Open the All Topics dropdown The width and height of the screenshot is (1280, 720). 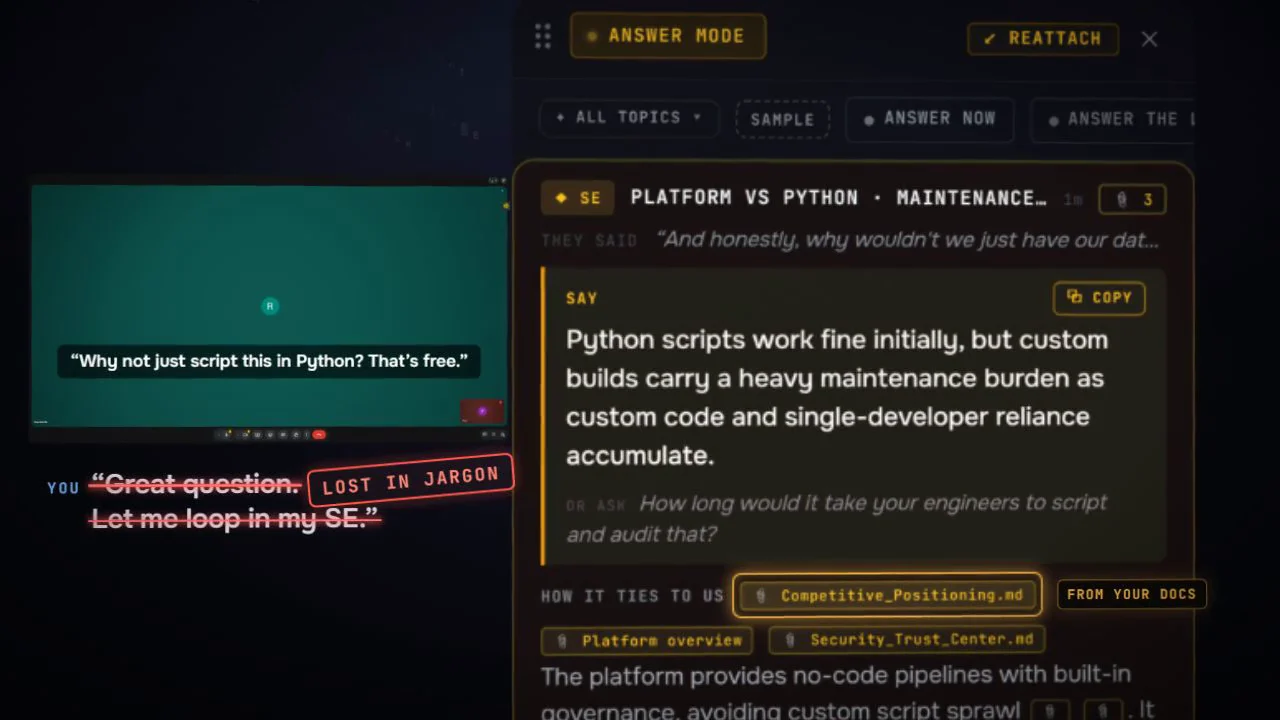coord(629,117)
